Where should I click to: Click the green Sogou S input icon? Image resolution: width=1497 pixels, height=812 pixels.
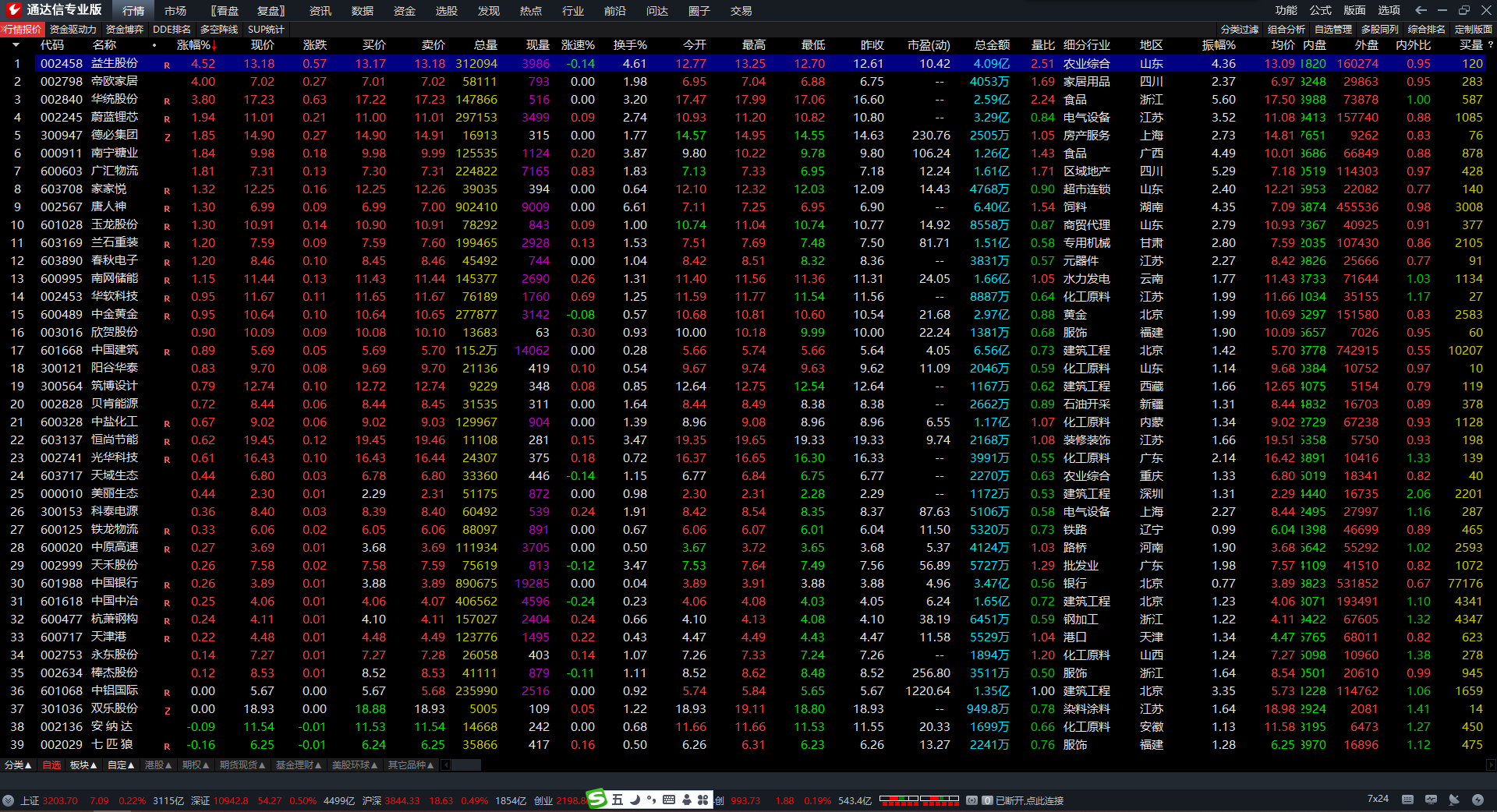point(596,799)
